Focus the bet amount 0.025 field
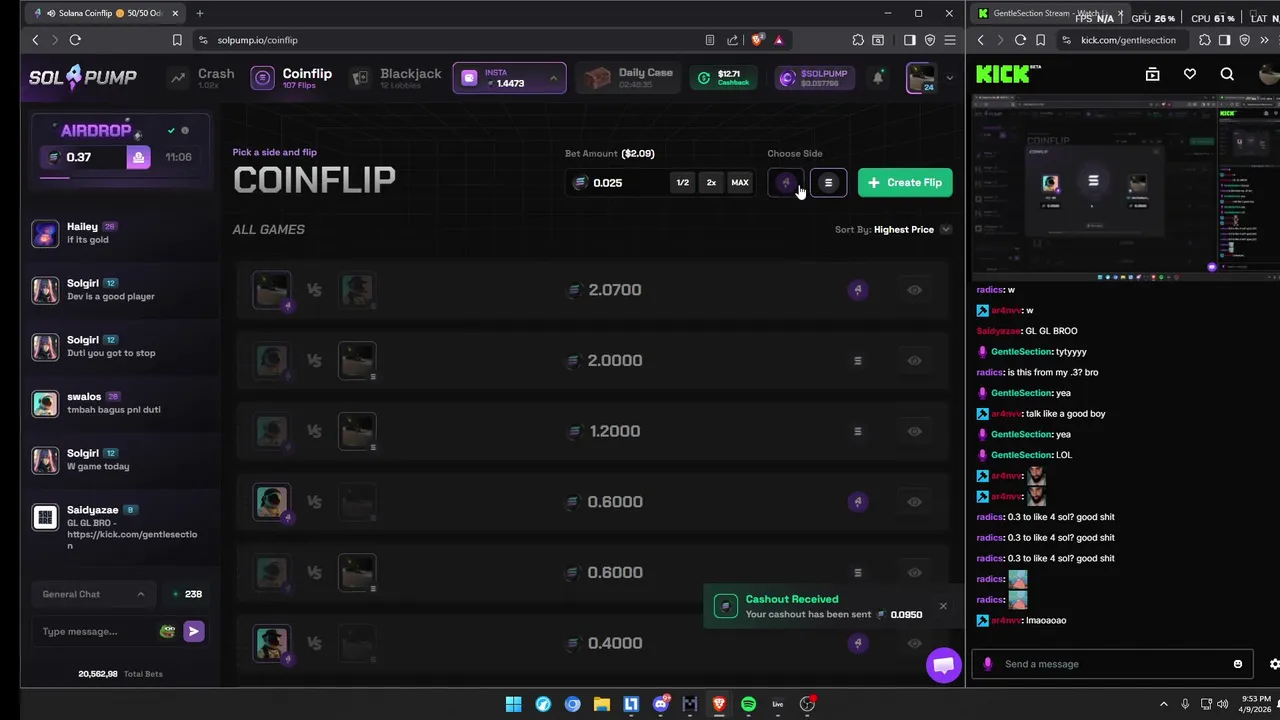Image resolution: width=1280 pixels, height=720 pixels. coord(617,183)
